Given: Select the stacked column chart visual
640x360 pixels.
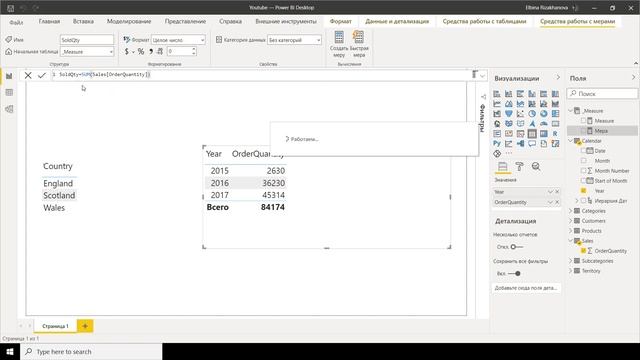Looking at the screenshot, I should [x=509, y=94].
